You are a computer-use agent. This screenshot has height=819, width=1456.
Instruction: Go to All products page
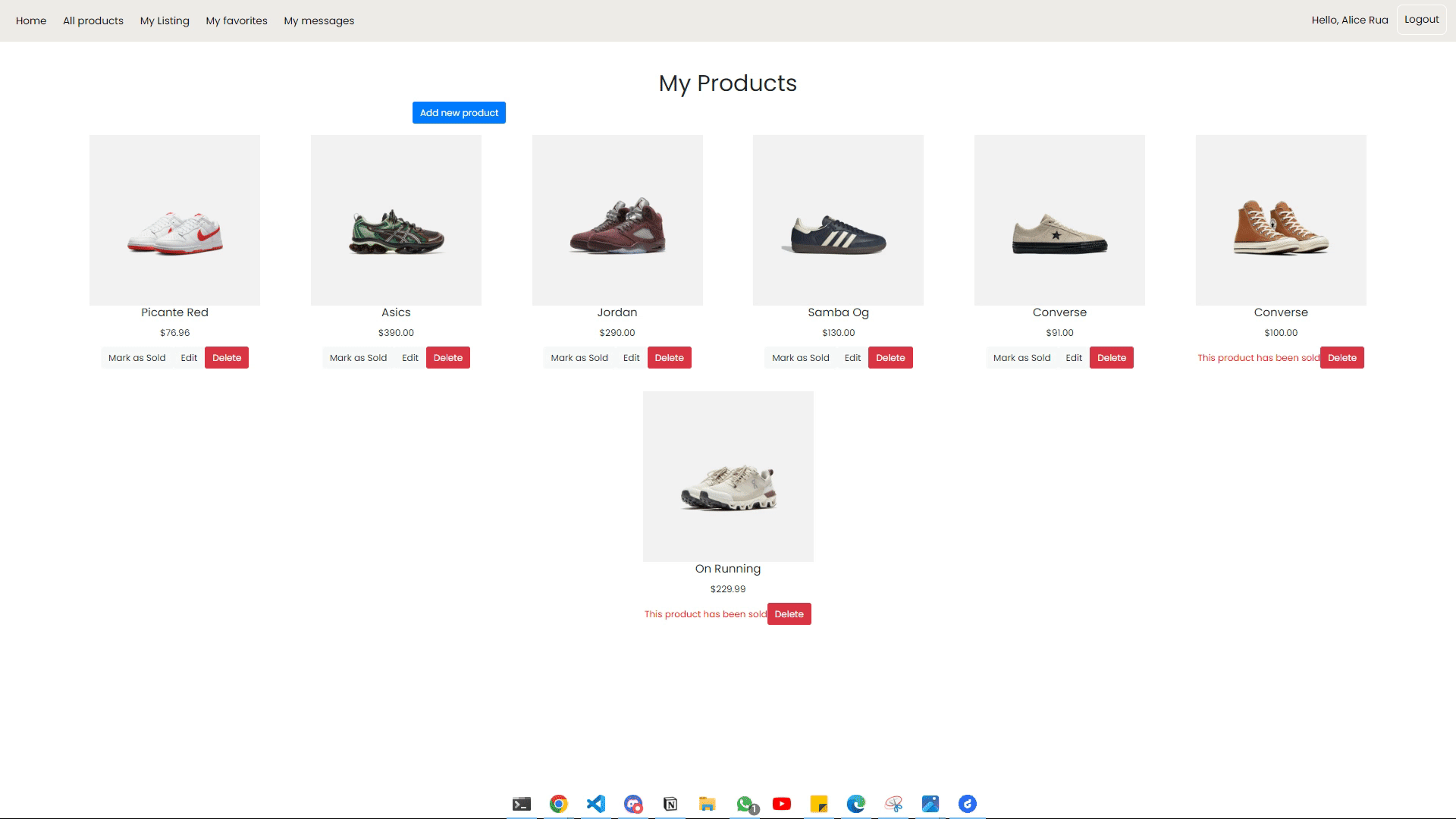93,20
